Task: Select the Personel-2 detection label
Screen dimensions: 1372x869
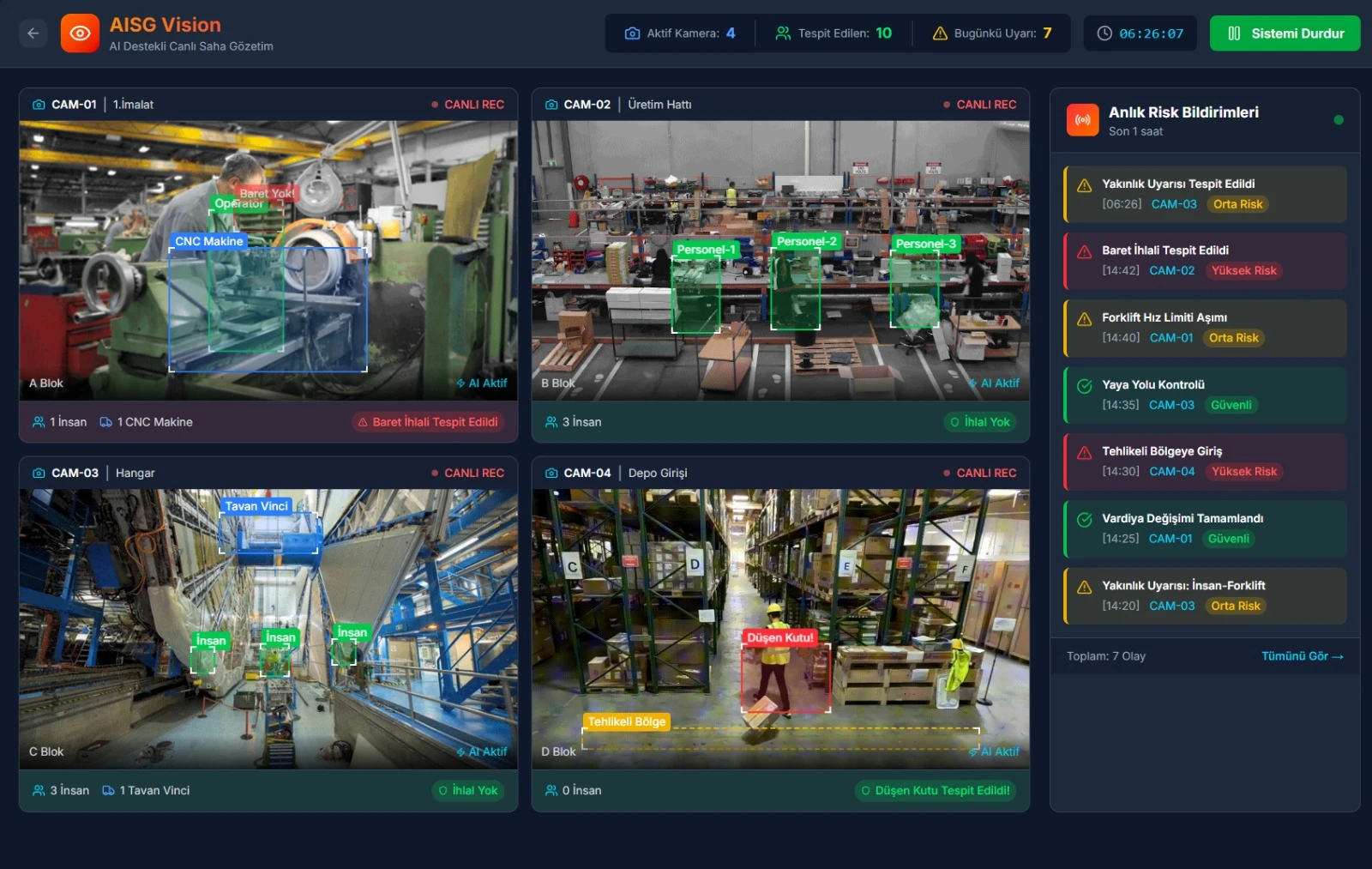Action: pyautogui.click(x=806, y=242)
